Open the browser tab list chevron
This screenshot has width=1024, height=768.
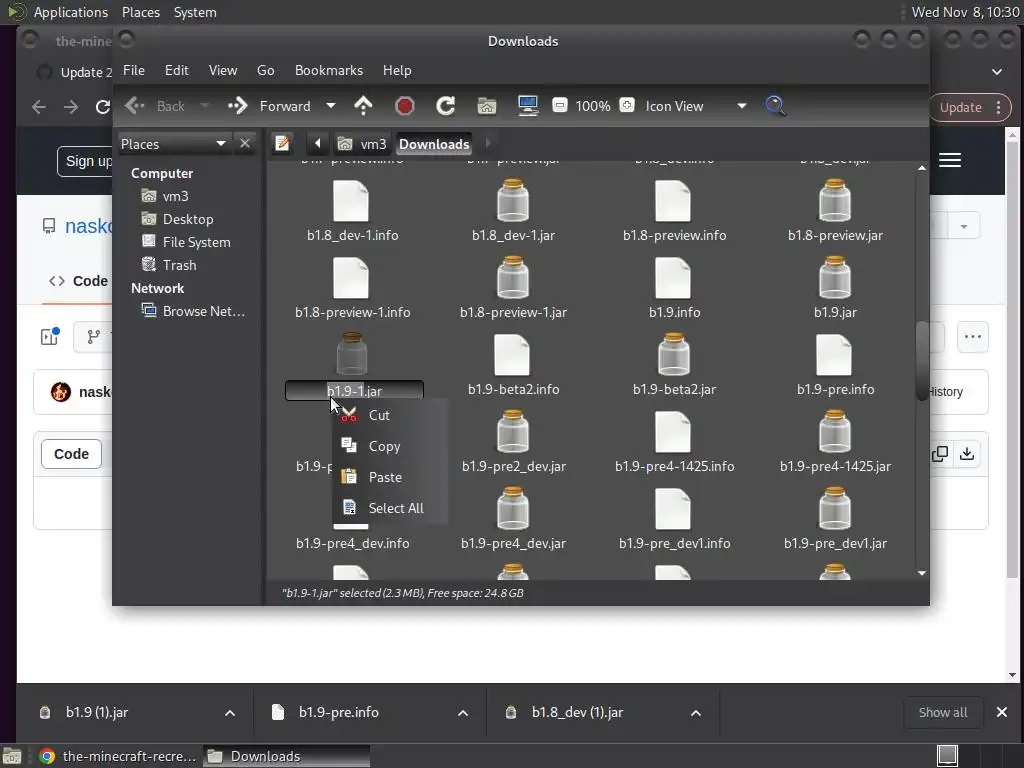[997, 72]
